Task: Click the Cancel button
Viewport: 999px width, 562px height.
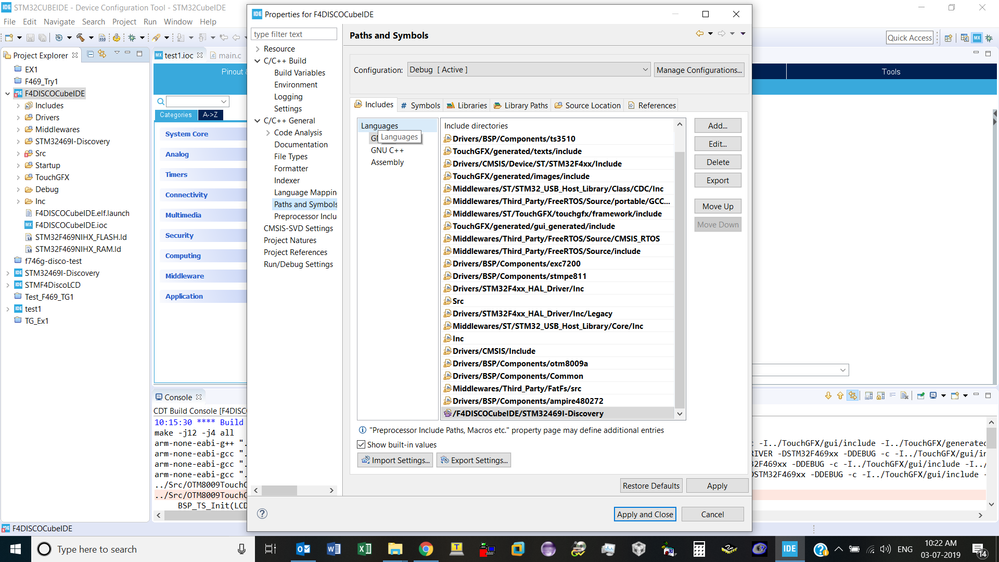Action: [x=712, y=514]
